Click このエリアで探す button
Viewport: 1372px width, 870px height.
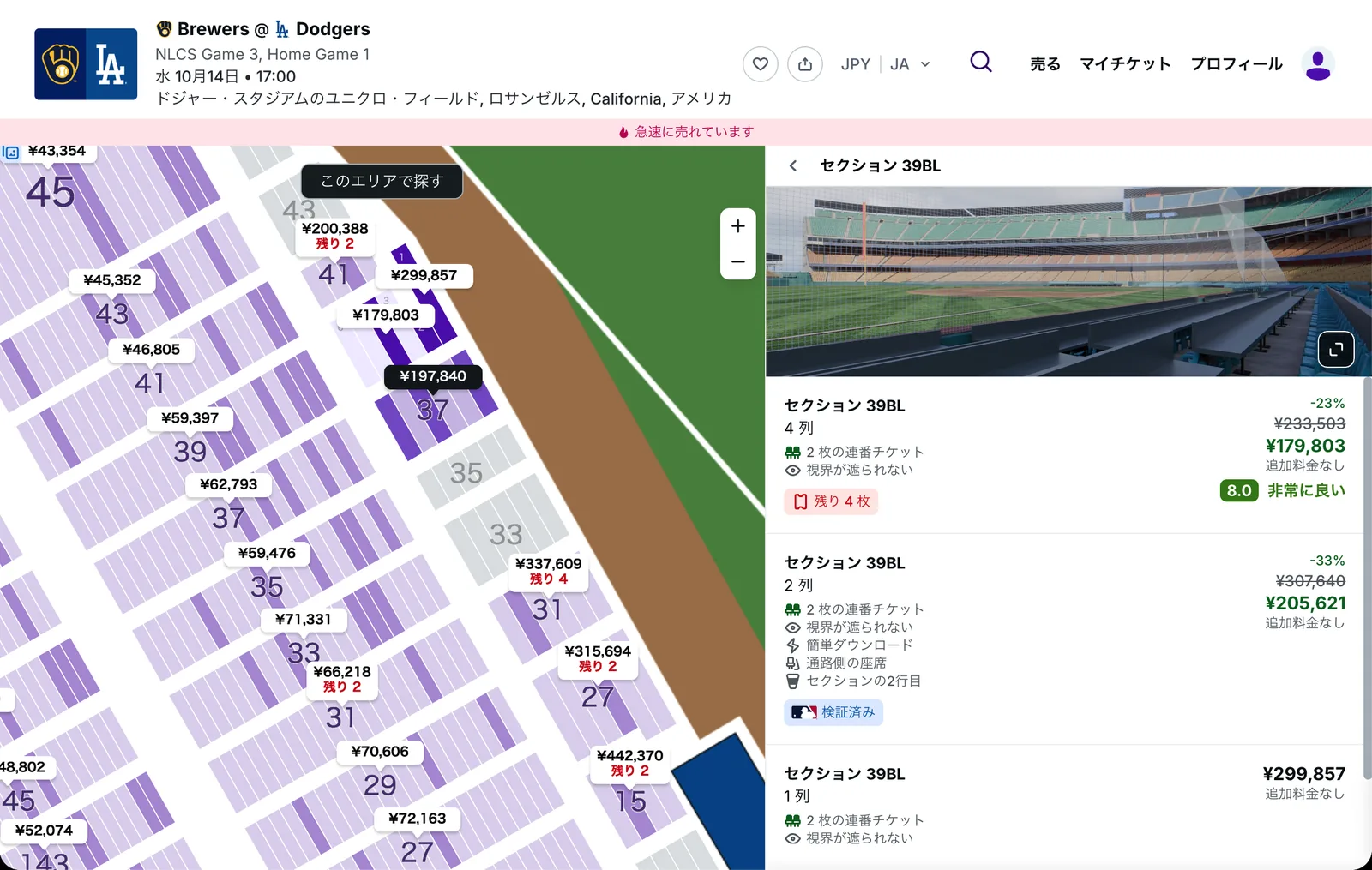click(382, 181)
